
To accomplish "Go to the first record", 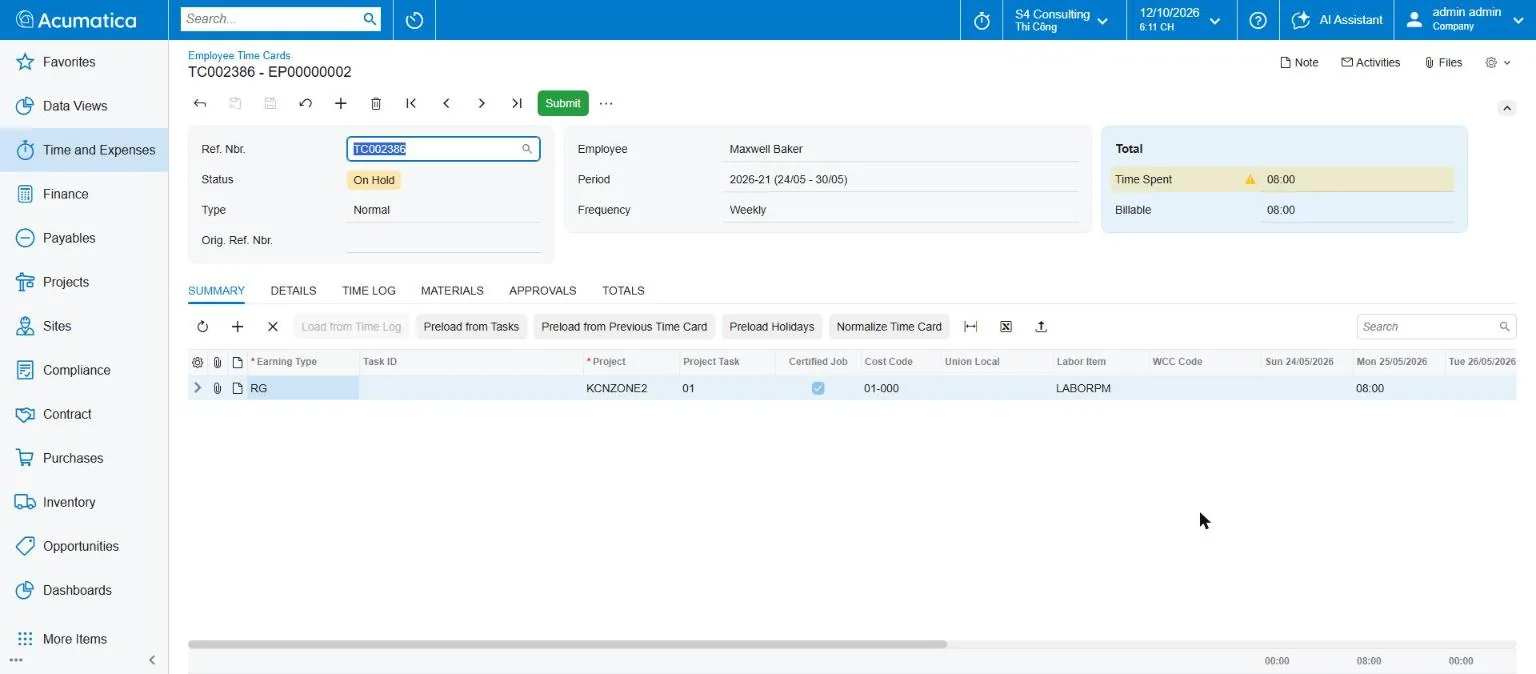I will (411, 103).
